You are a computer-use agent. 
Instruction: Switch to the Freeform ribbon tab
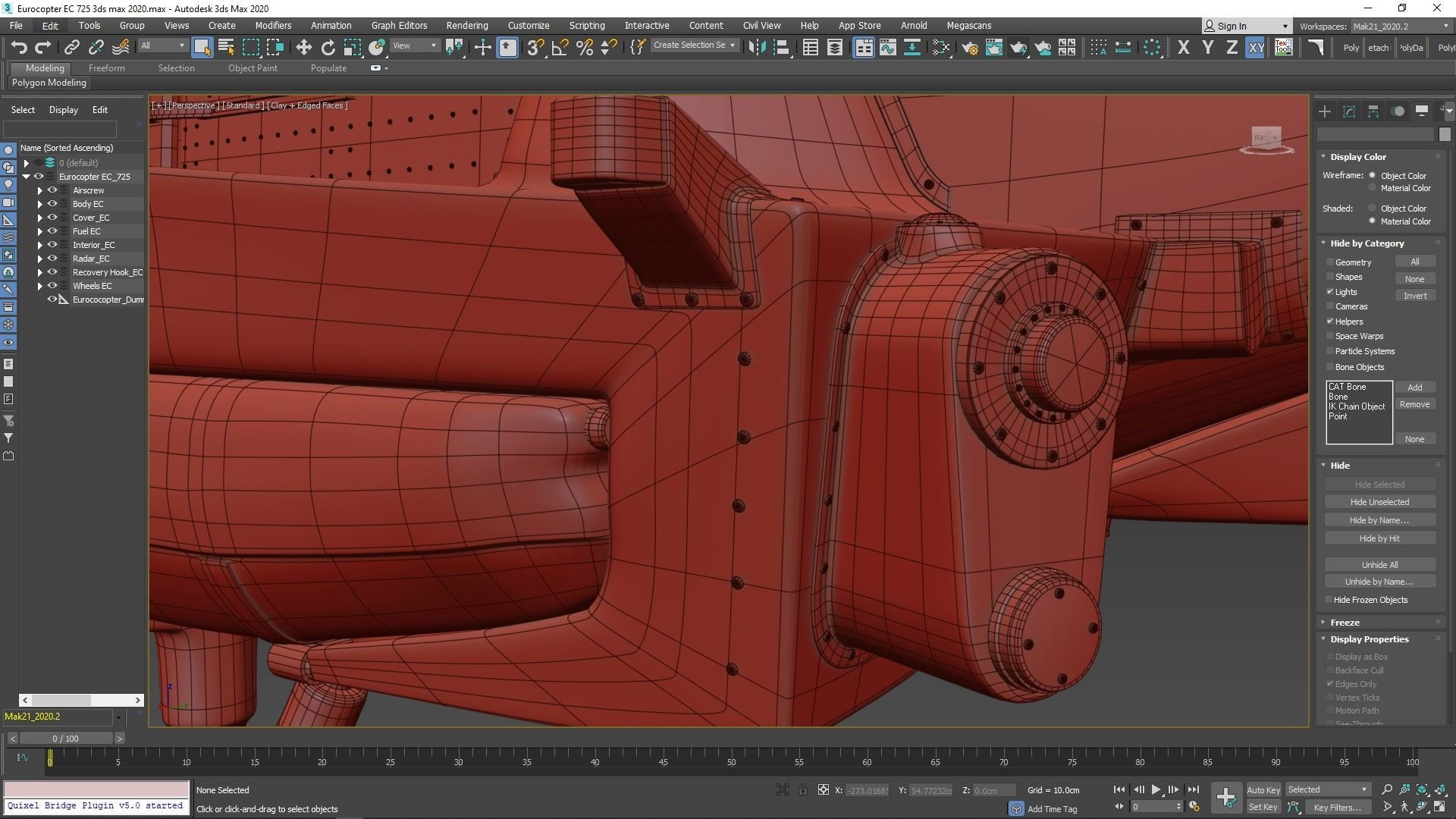pyautogui.click(x=106, y=68)
